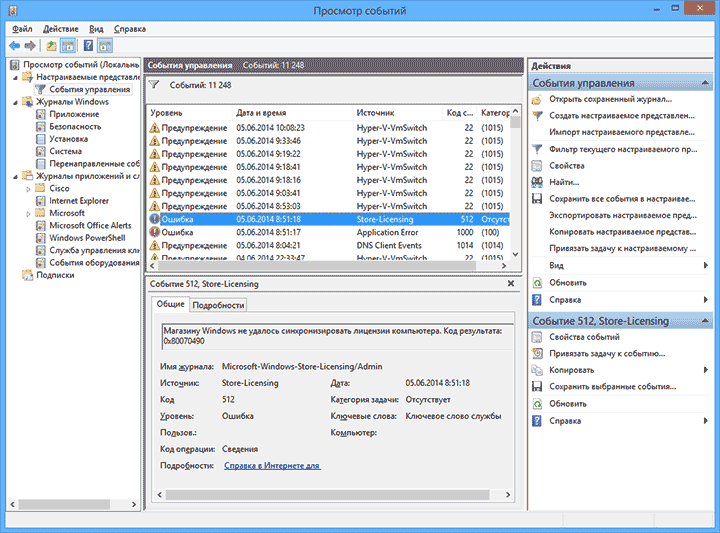Click icon beside Привязать задачу к событию
720x533 pixels.
(537, 353)
